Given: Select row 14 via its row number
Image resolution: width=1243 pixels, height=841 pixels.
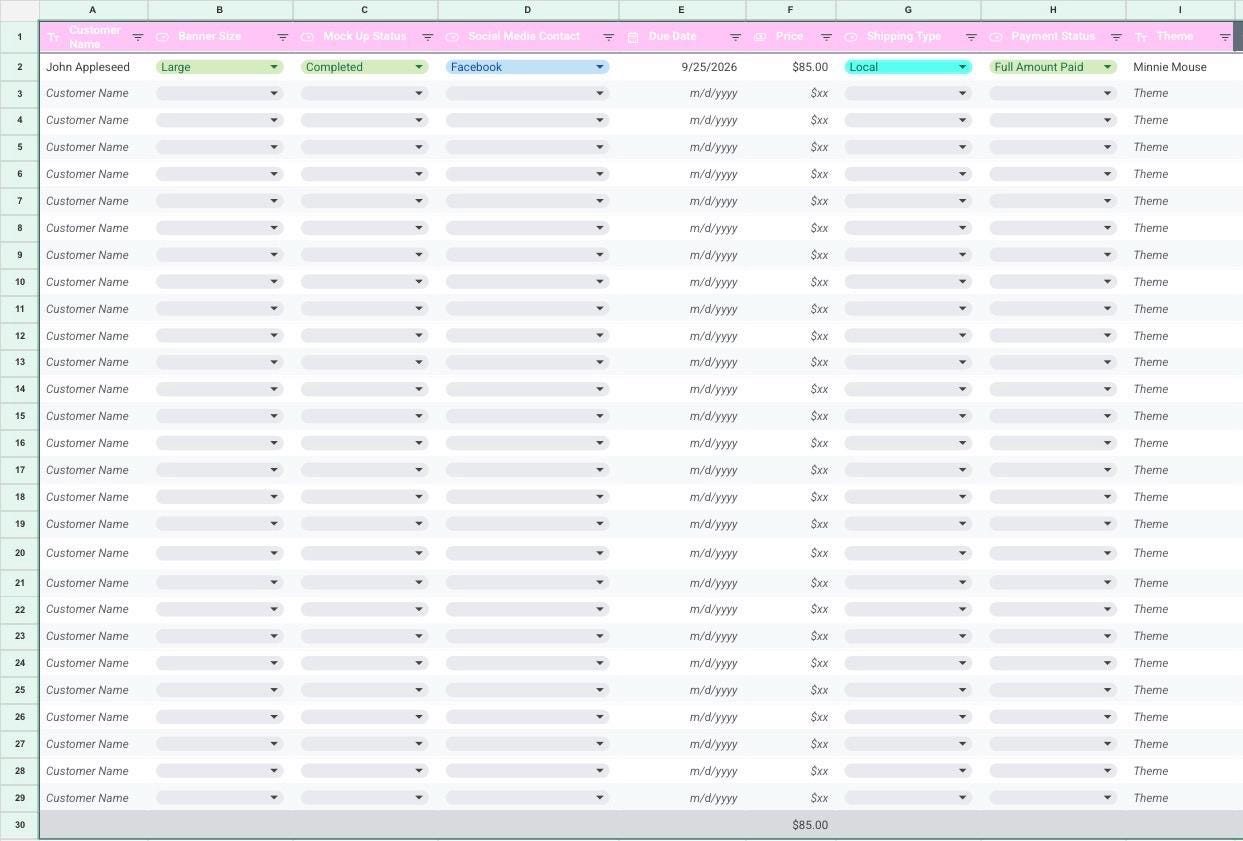Looking at the screenshot, I should pyautogui.click(x=20, y=389).
